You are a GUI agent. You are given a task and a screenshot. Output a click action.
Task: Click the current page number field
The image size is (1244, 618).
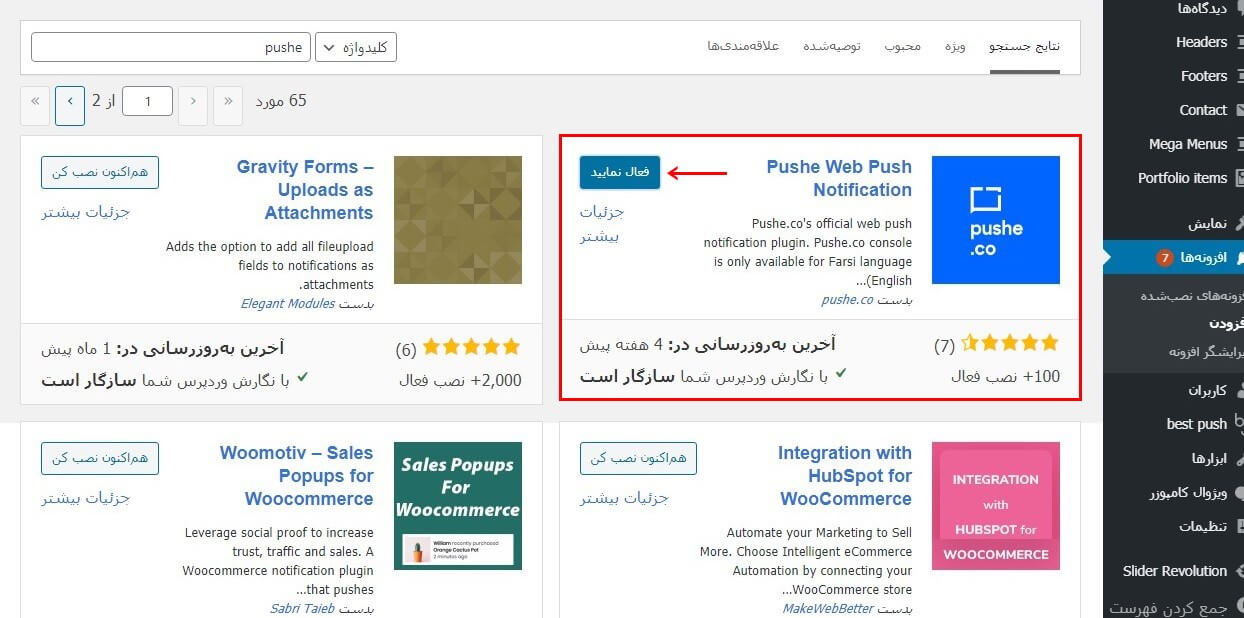(147, 101)
